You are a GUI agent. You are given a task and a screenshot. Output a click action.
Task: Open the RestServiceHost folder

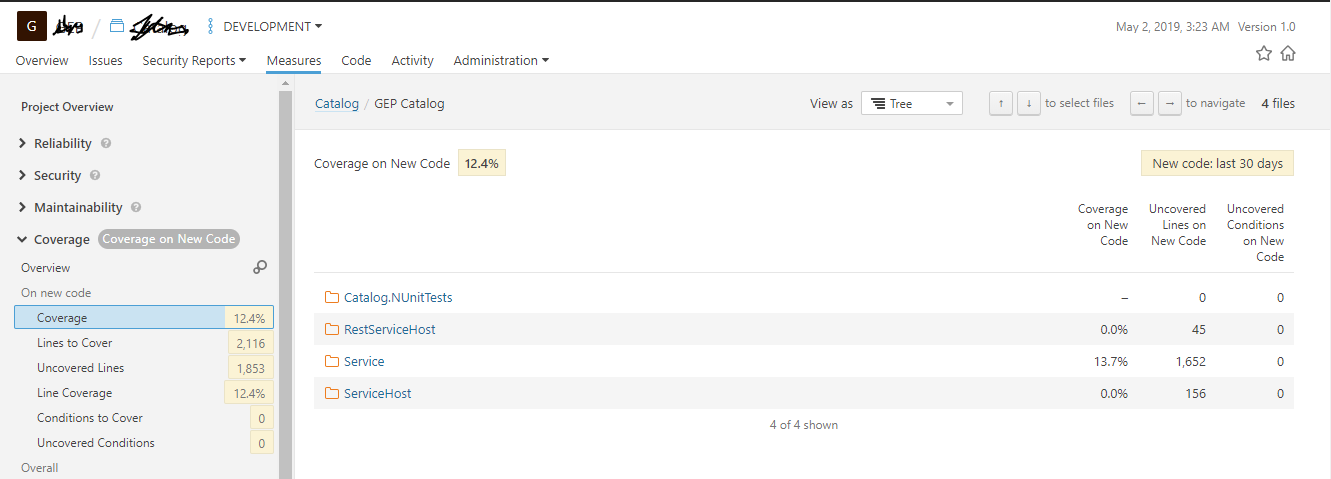389,329
